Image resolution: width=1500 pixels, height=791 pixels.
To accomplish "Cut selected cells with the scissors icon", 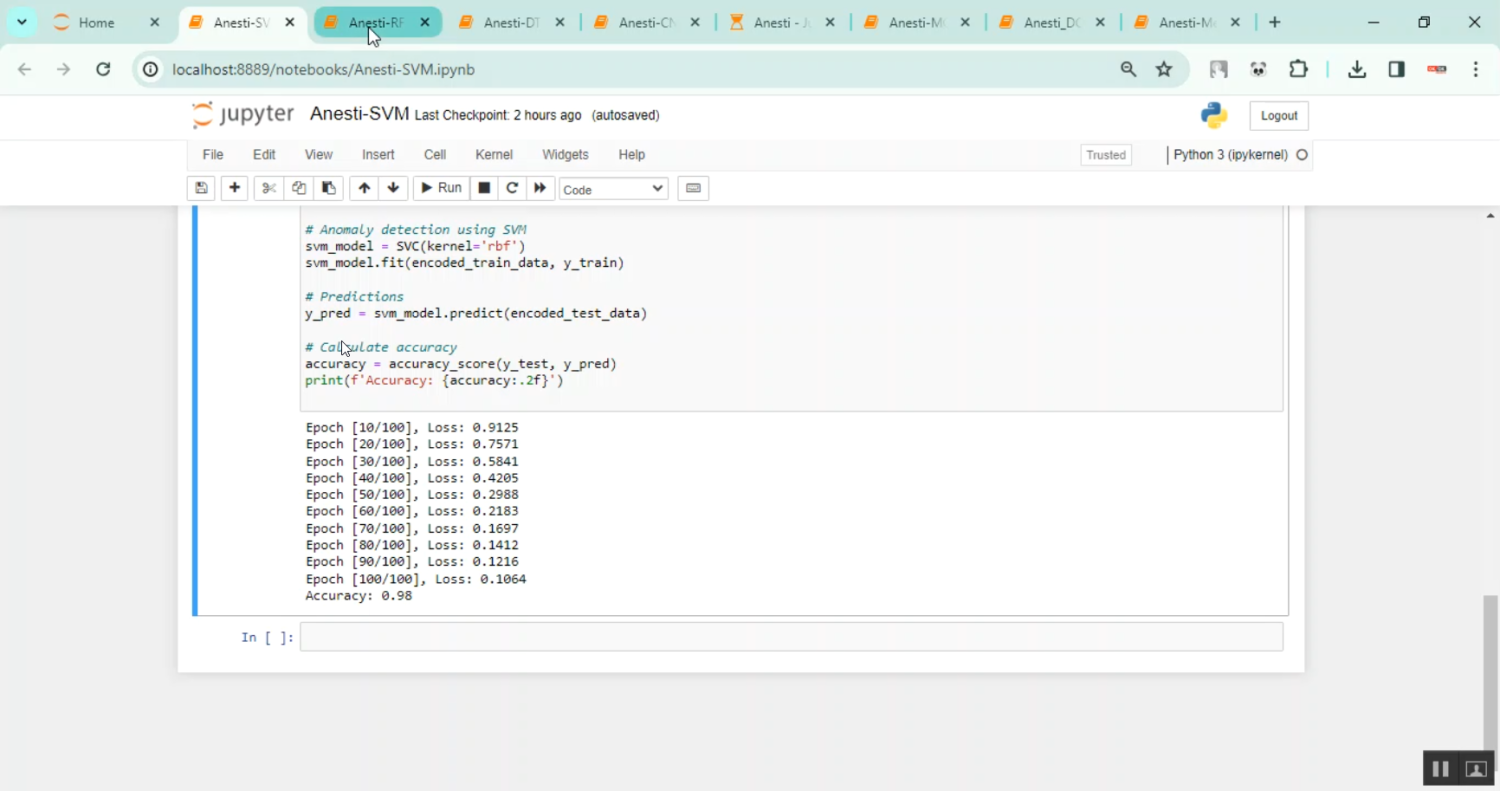I will coord(268,188).
